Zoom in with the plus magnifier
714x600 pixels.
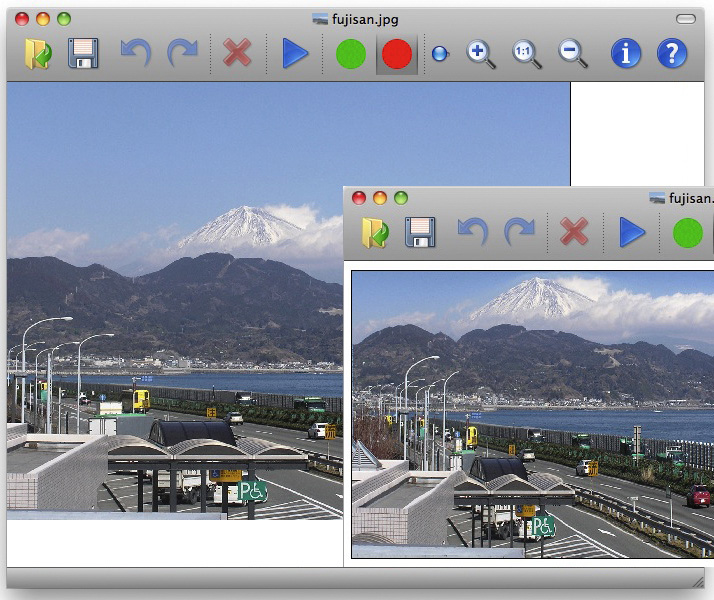coord(481,54)
